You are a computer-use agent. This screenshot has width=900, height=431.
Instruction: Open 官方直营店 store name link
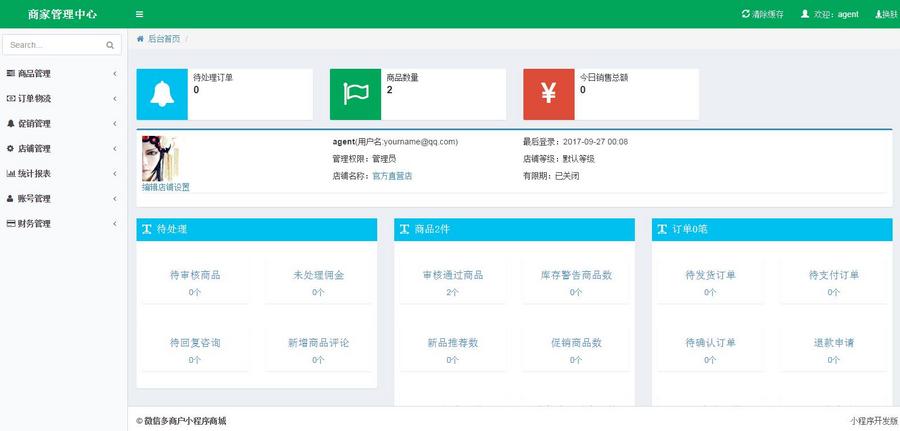click(392, 176)
